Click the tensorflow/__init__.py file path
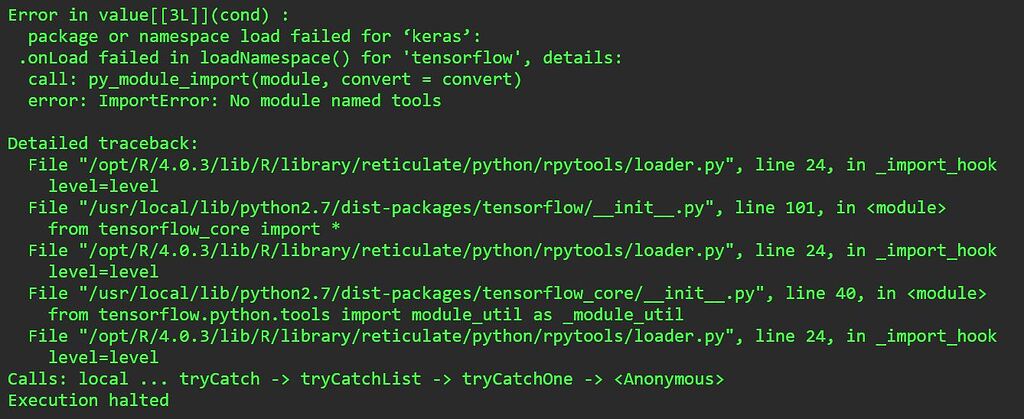This screenshot has width=1024, height=419. (x=394, y=208)
